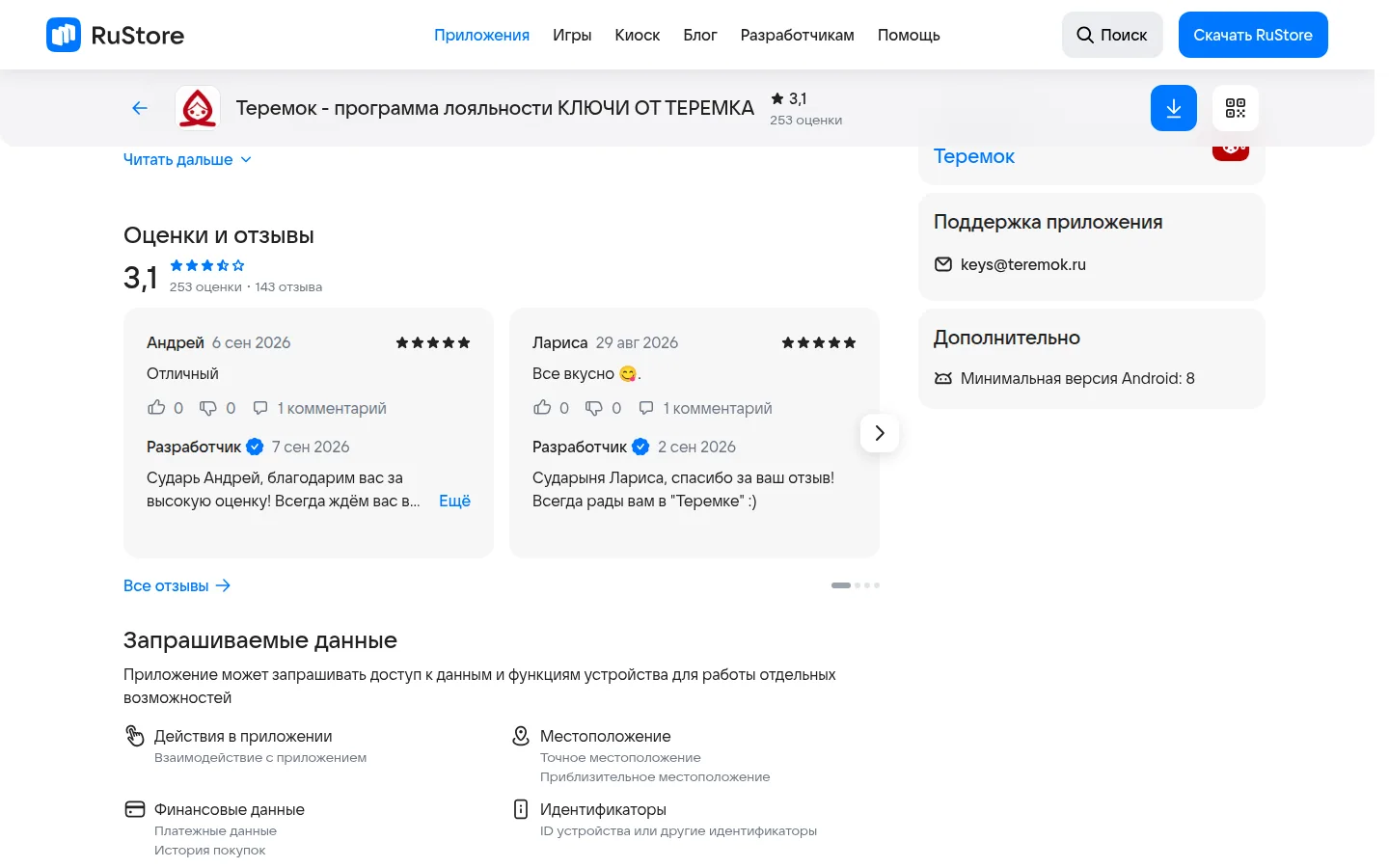The width and height of the screenshot is (1389, 868).
Task: Click reviewer name Лариса
Action: pyautogui.click(x=559, y=342)
